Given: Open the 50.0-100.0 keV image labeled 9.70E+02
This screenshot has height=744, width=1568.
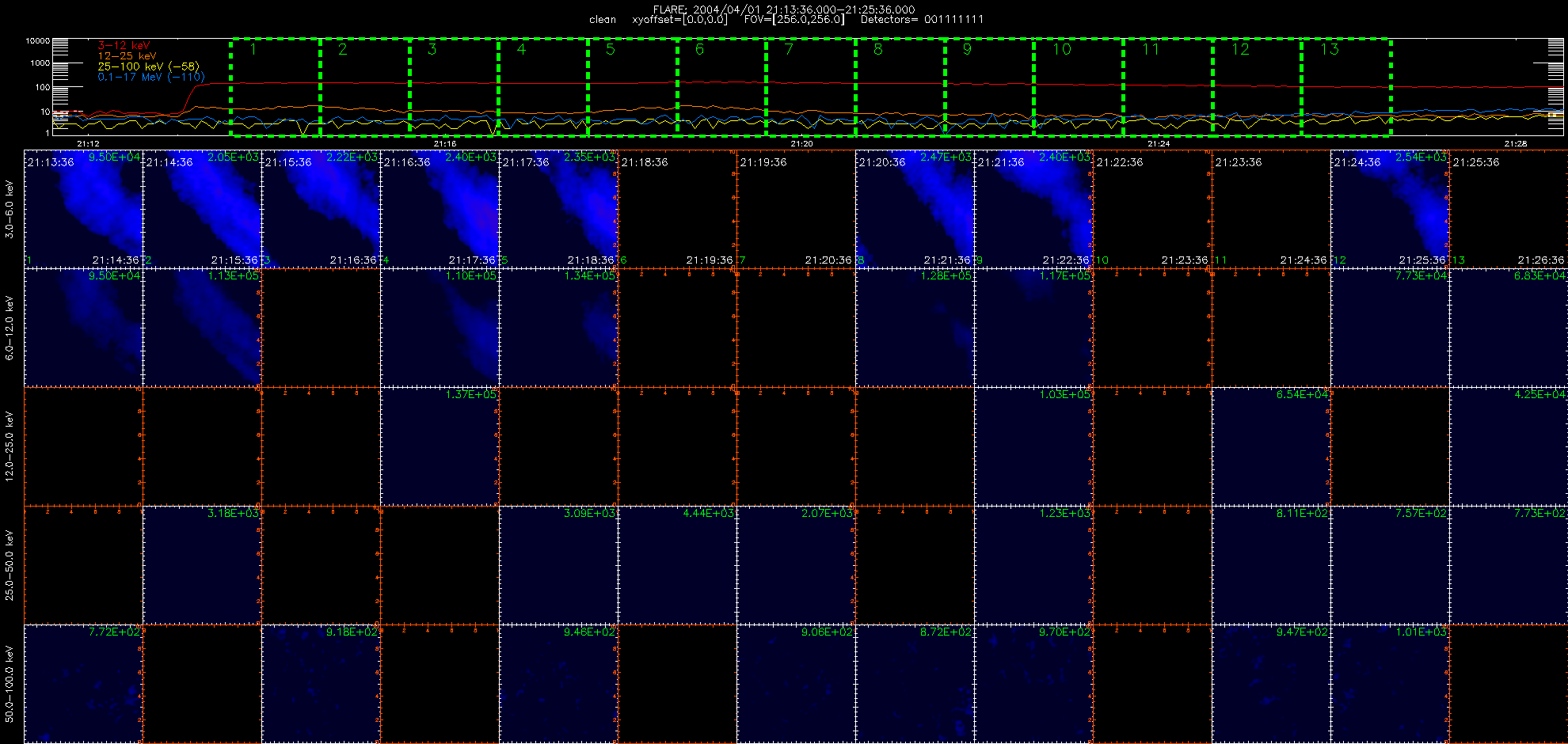Looking at the screenshot, I should point(1034,684).
